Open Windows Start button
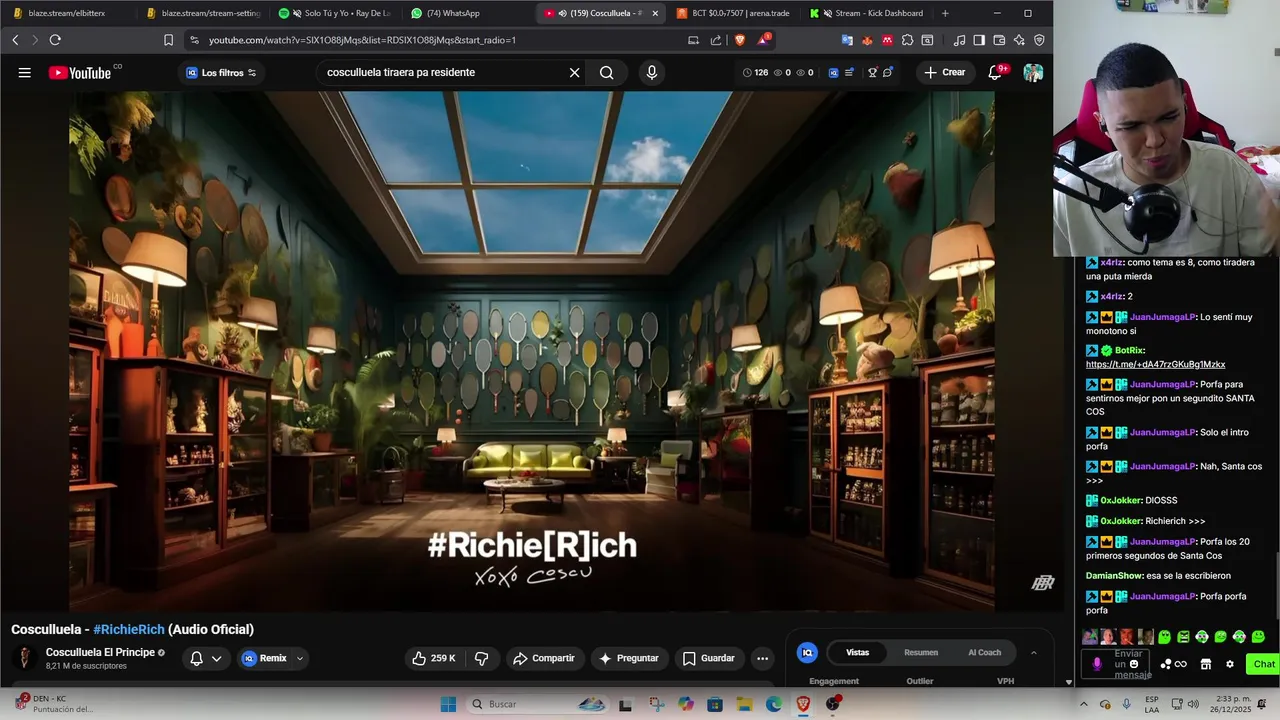 coord(448,704)
